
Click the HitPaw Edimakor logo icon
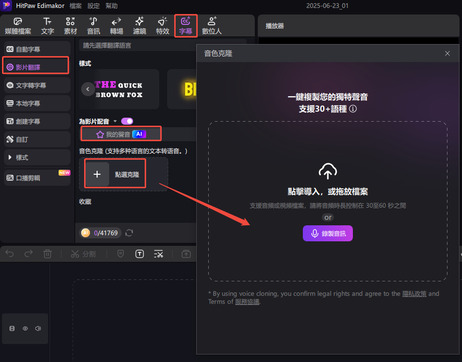(6, 5)
